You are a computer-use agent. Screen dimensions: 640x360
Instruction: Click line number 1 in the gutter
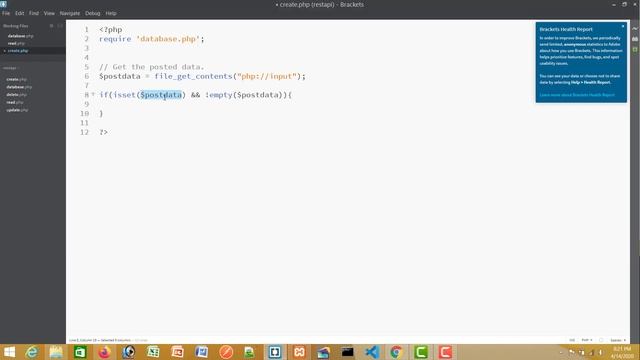click(87, 30)
